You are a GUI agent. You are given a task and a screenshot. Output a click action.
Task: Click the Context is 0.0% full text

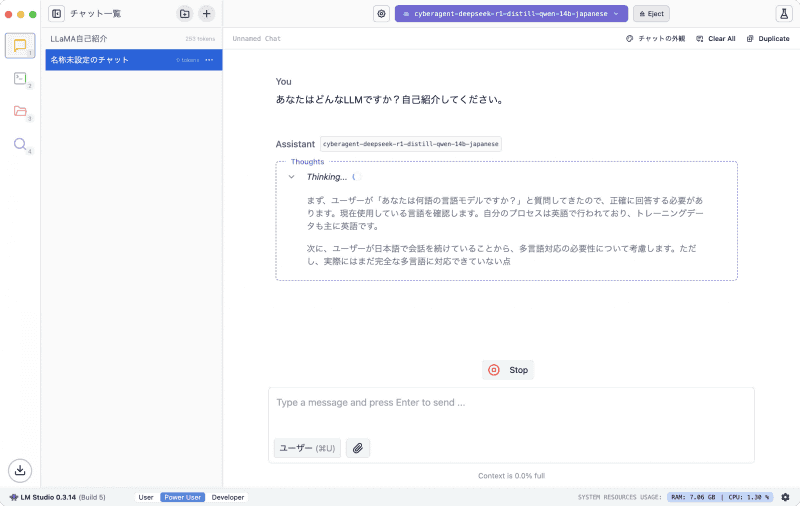[511, 476]
